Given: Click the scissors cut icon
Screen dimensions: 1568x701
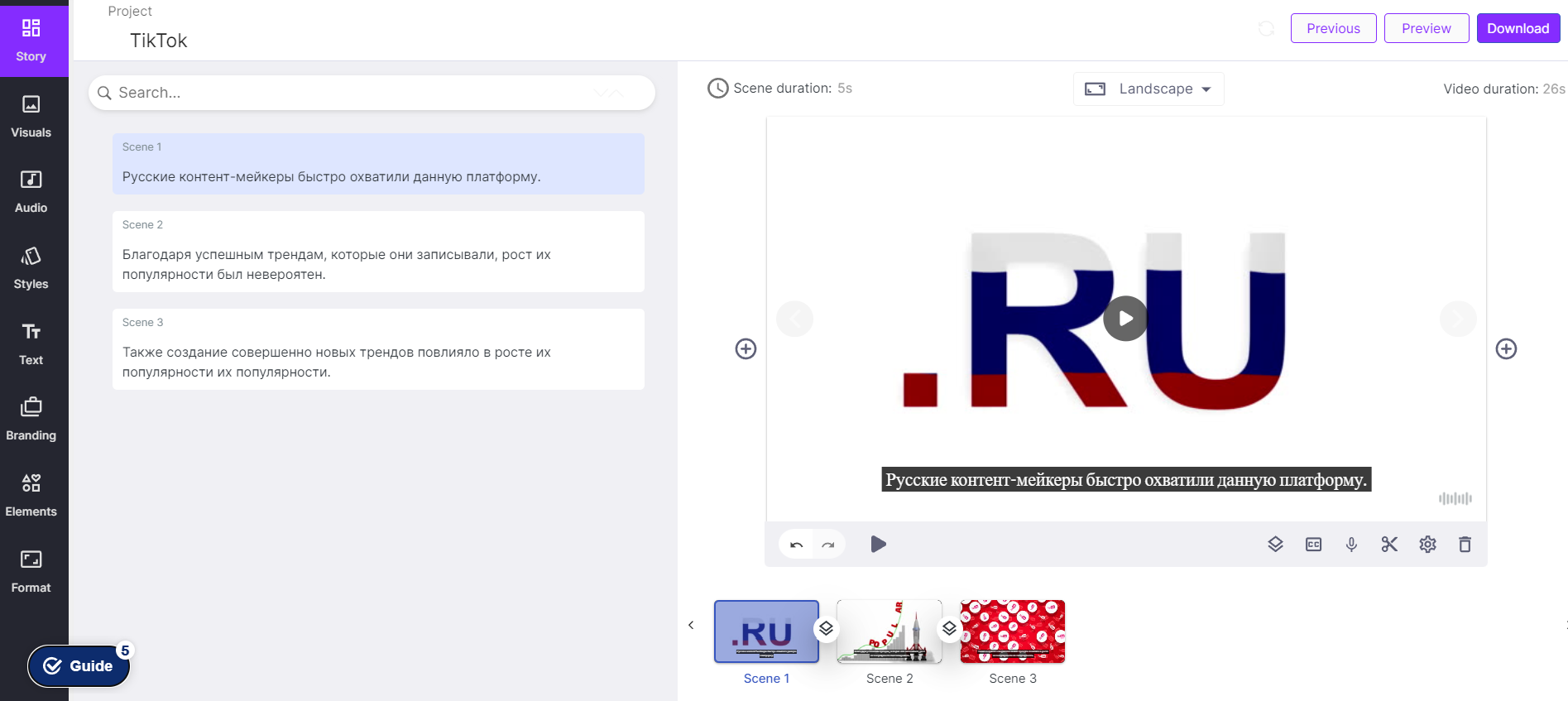Looking at the screenshot, I should pos(1389,544).
